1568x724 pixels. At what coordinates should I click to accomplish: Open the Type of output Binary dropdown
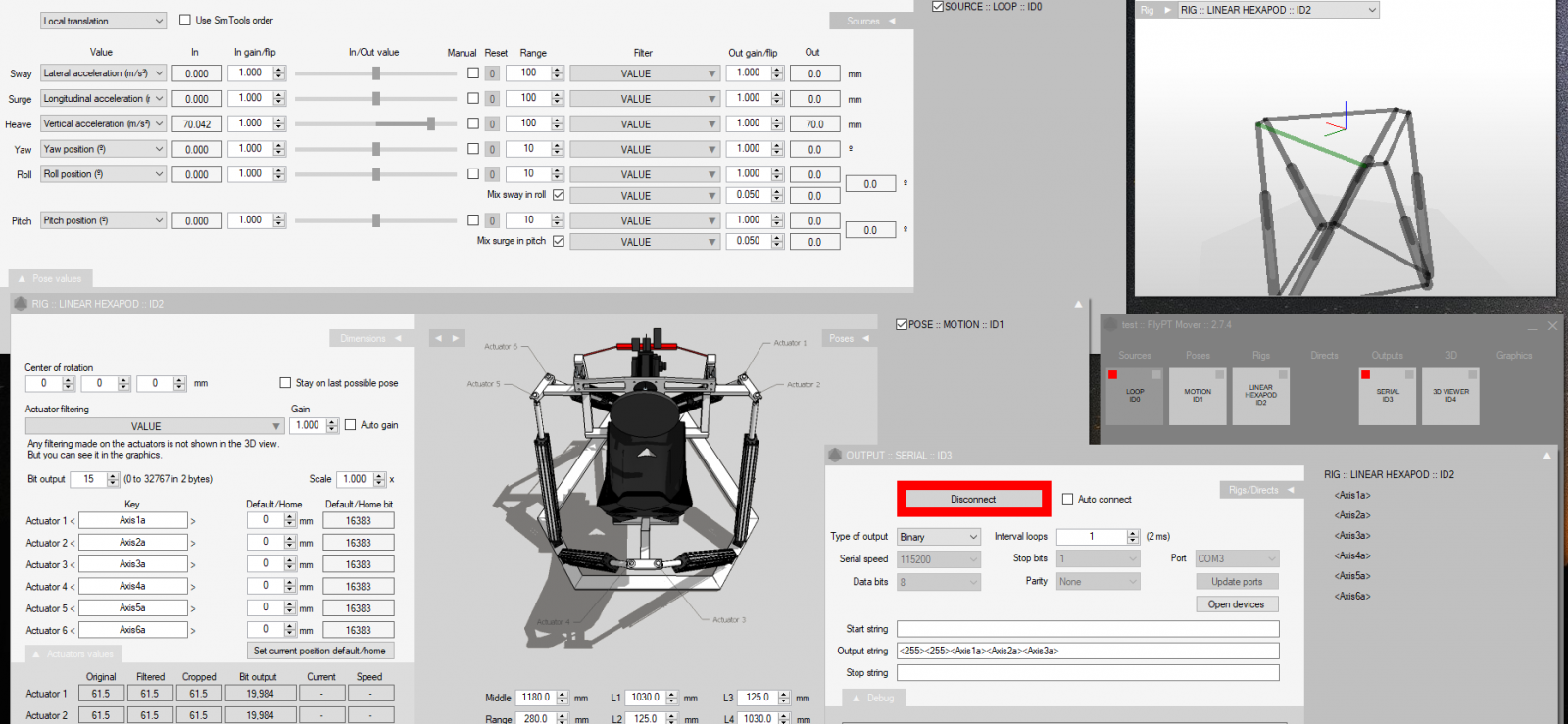939,537
